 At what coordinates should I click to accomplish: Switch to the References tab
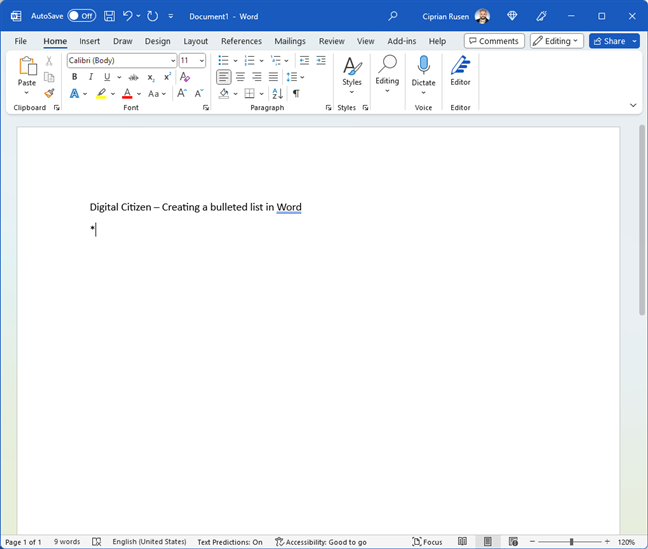coord(241,41)
